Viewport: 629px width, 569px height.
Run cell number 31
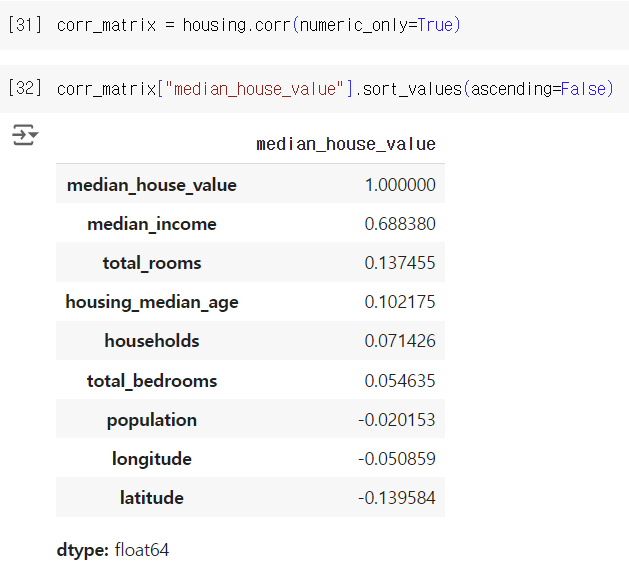(x=25, y=25)
